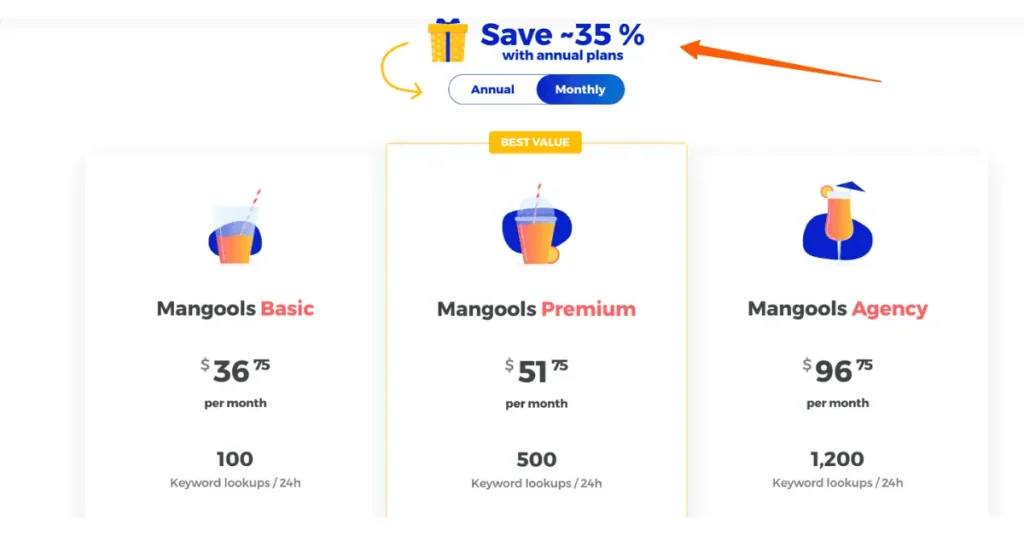Image resolution: width=1024 pixels, height=536 pixels.
Task: Click the 1,200 keyword lookups figure
Action: pos(838,459)
